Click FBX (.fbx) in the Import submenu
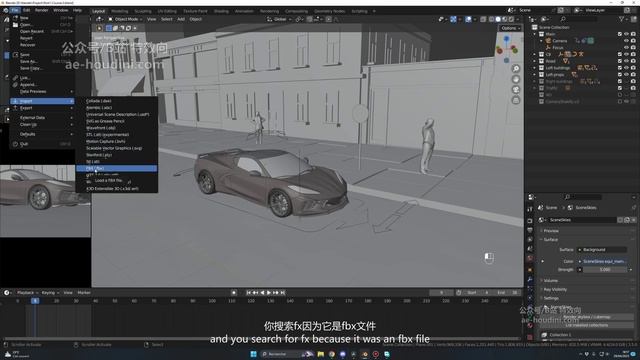Screen dimensions: 640x360 [x=116, y=168]
